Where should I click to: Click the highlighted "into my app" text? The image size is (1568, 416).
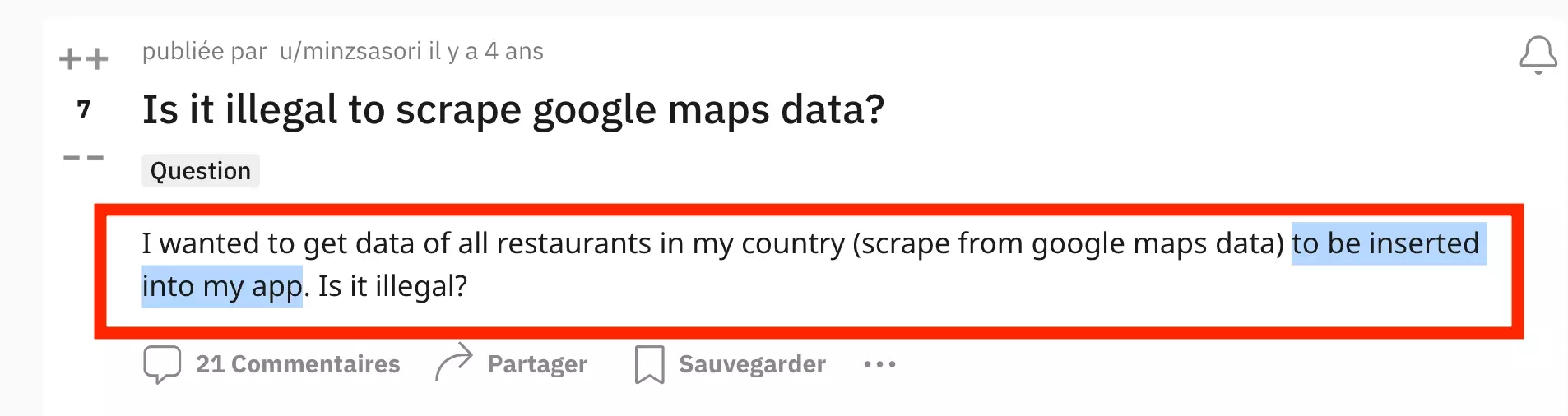tap(222, 286)
